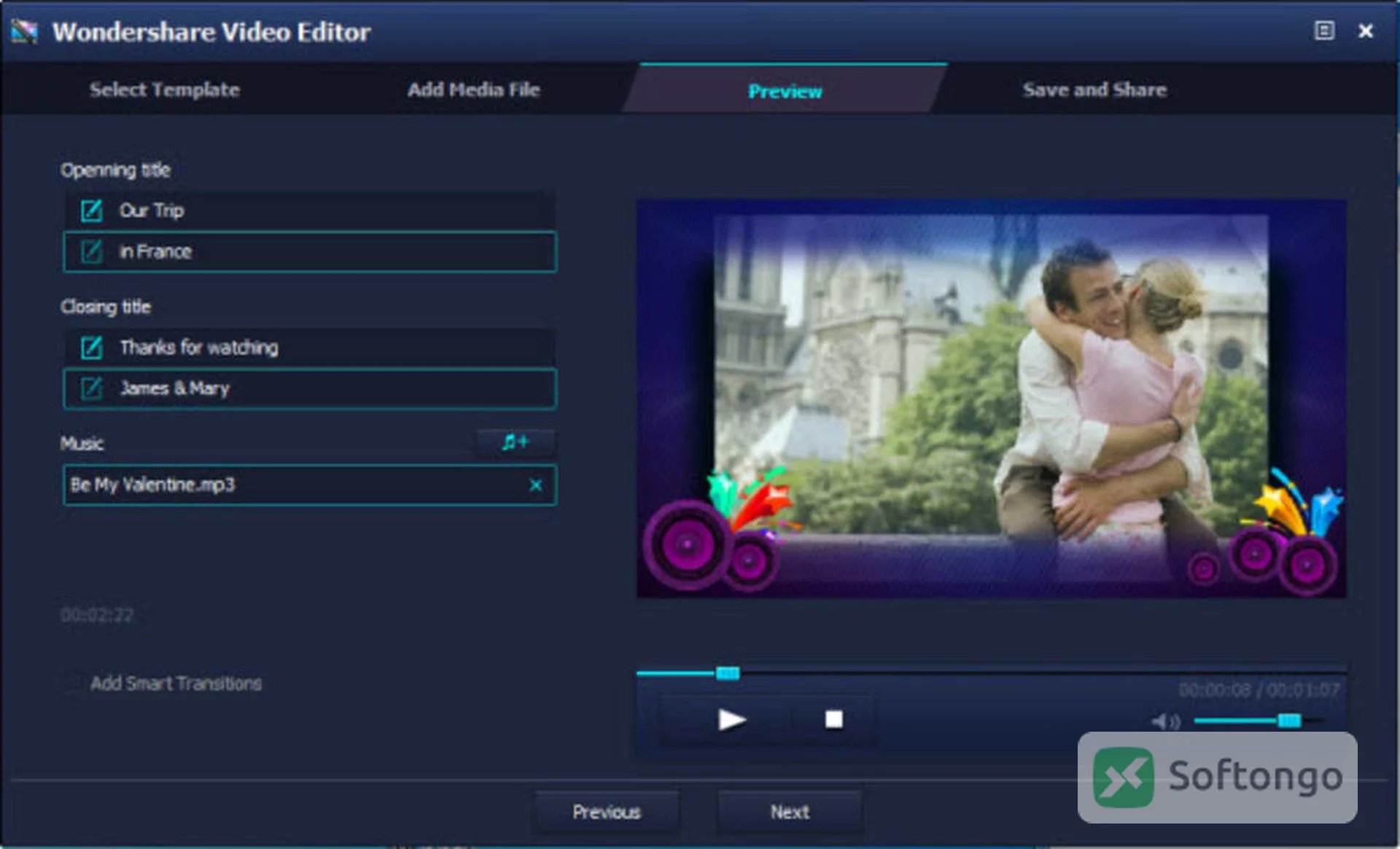Click the edit icon beside Thanks for watching

coord(92,348)
